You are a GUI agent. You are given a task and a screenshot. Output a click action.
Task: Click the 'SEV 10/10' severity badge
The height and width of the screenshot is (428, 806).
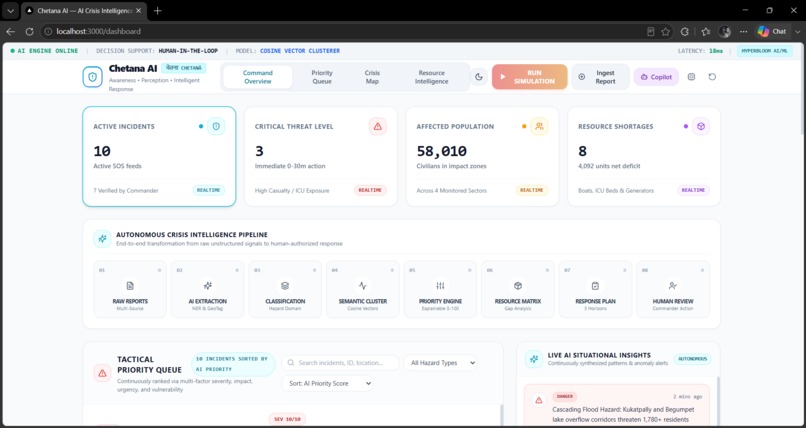pyautogui.click(x=287, y=419)
